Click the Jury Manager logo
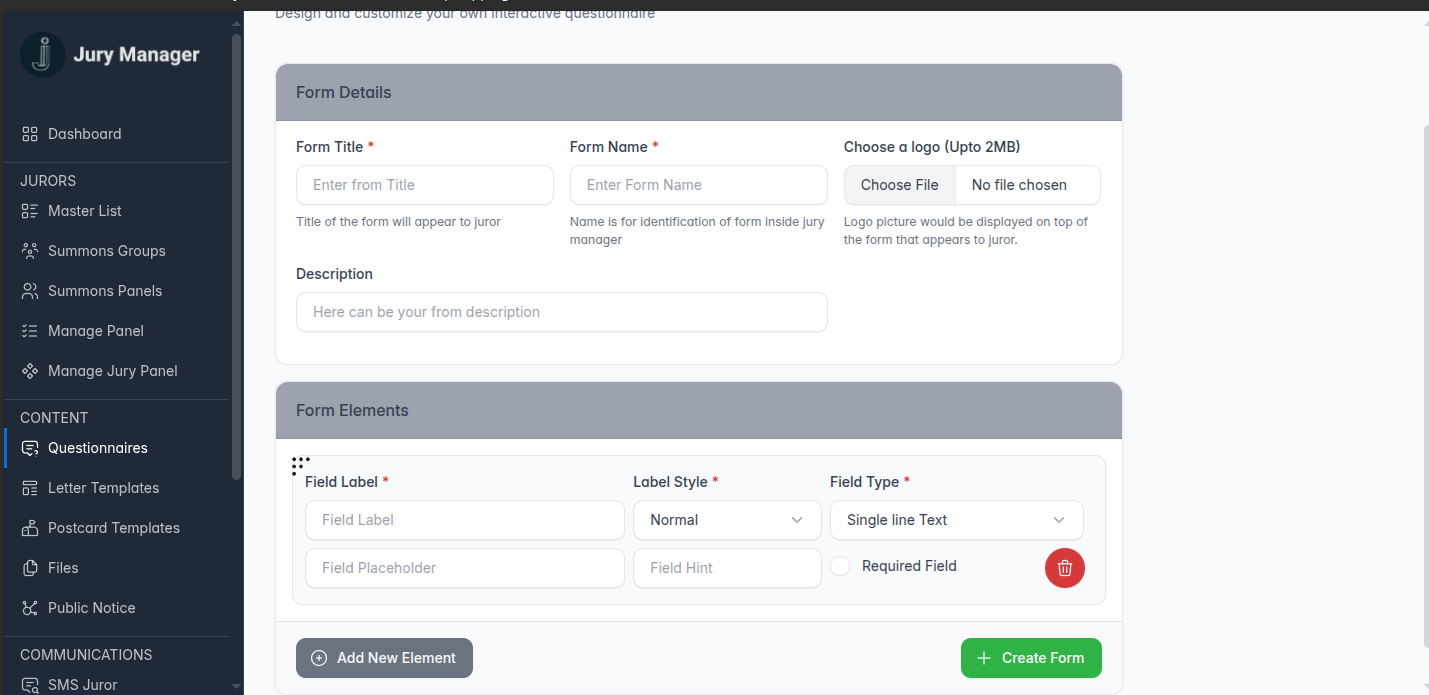The image size is (1429, 695). [41, 54]
